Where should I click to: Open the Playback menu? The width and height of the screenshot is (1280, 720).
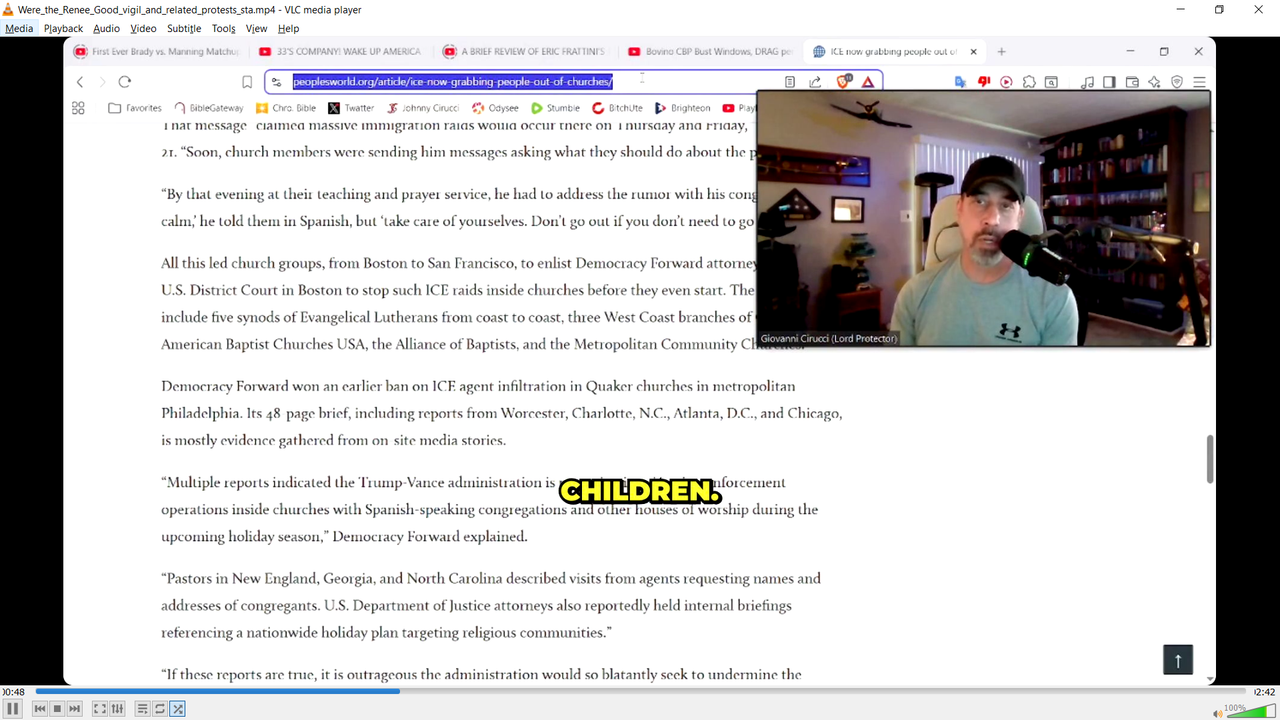coord(63,29)
